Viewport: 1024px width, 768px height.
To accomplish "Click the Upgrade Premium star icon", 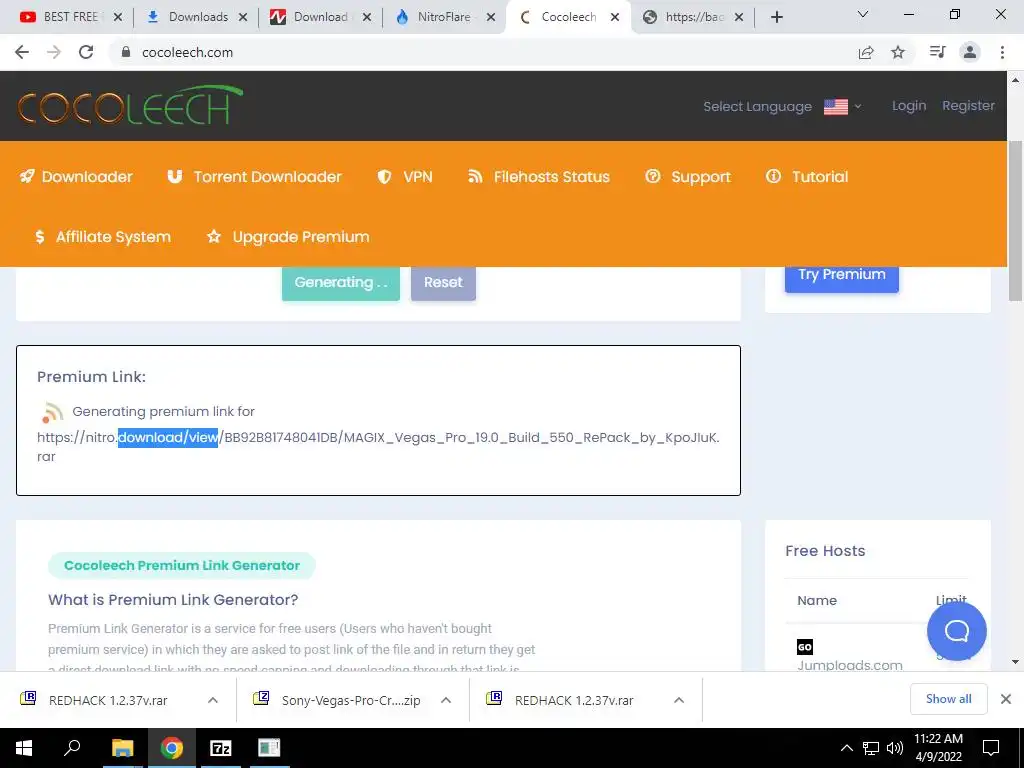I will click(x=214, y=236).
